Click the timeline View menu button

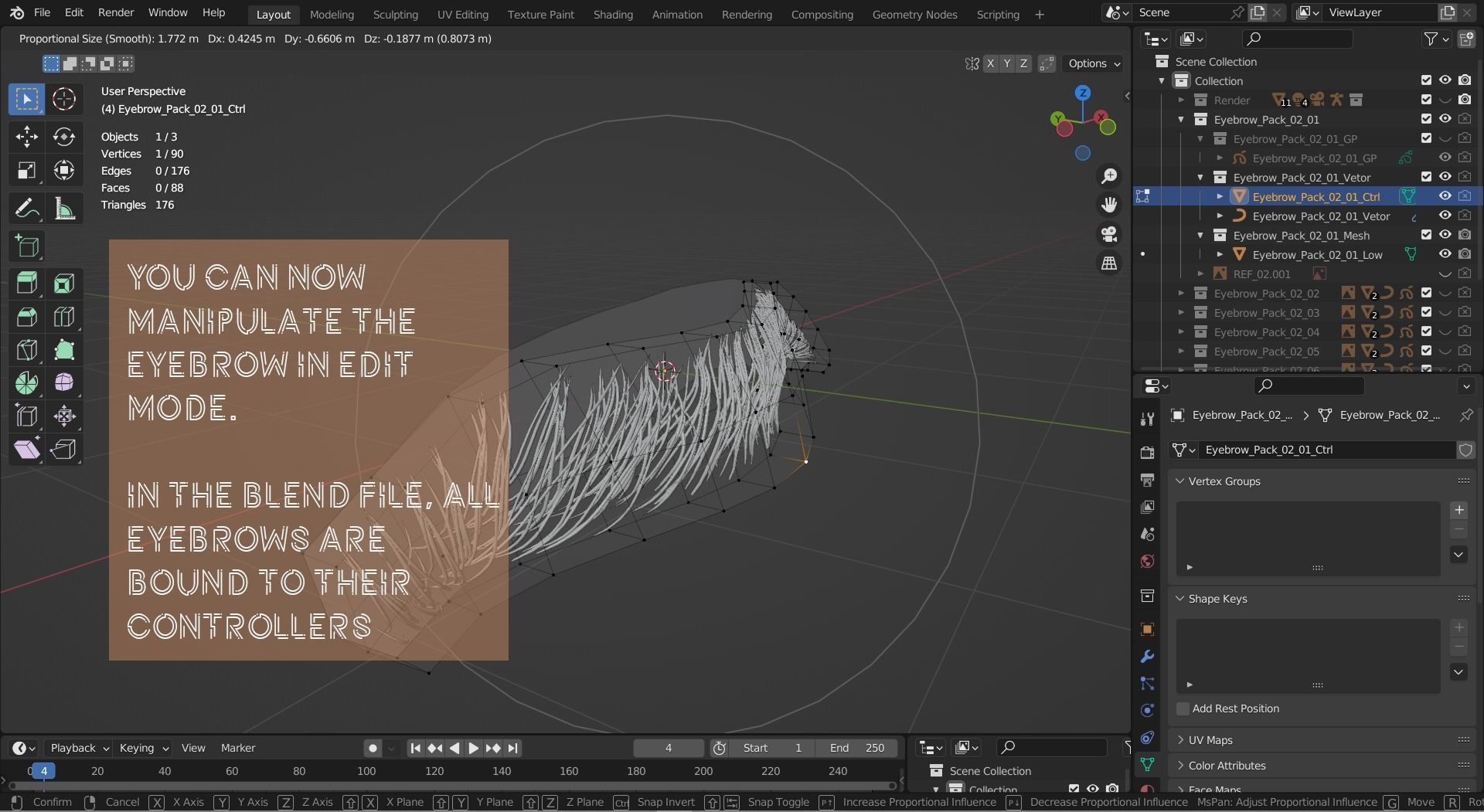(x=193, y=748)
